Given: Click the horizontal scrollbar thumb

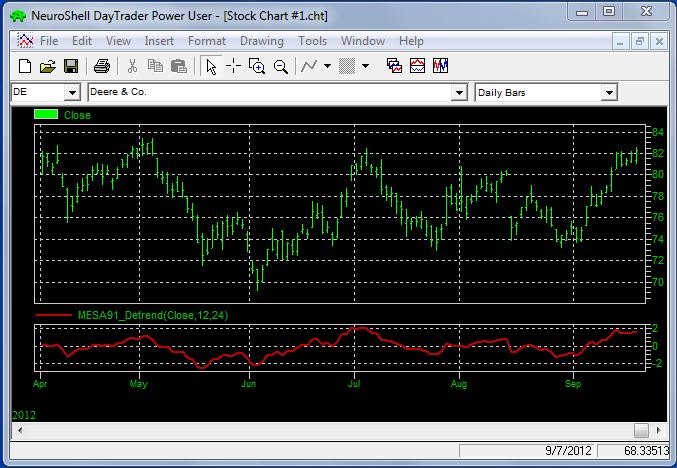Looking at the screenshot, I should coord(641,430).
